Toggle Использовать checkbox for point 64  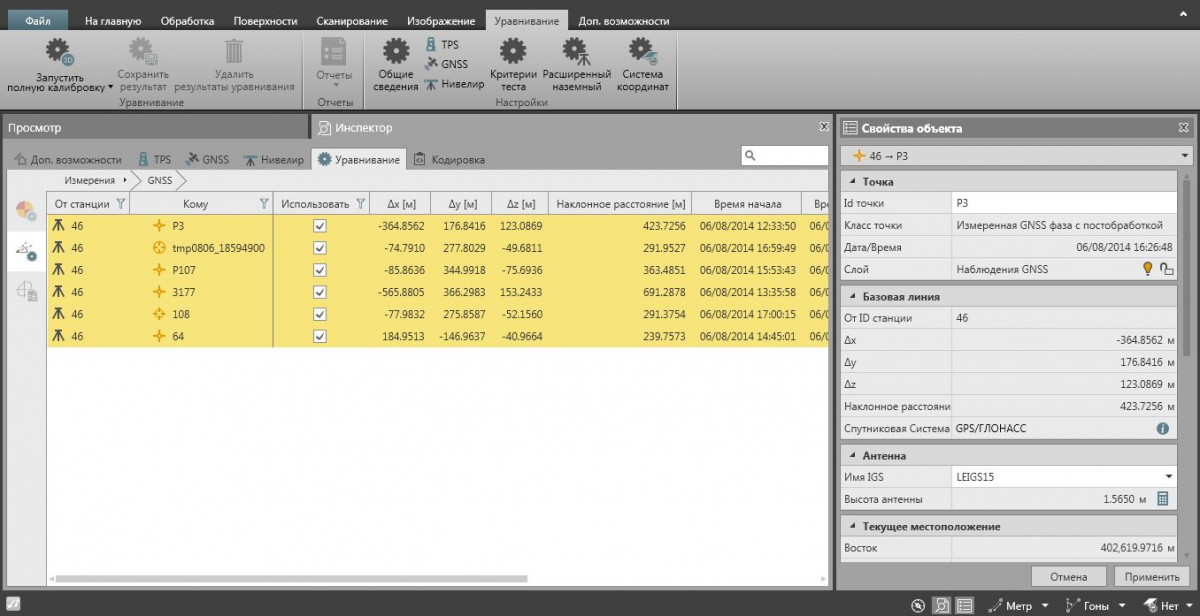320,336
